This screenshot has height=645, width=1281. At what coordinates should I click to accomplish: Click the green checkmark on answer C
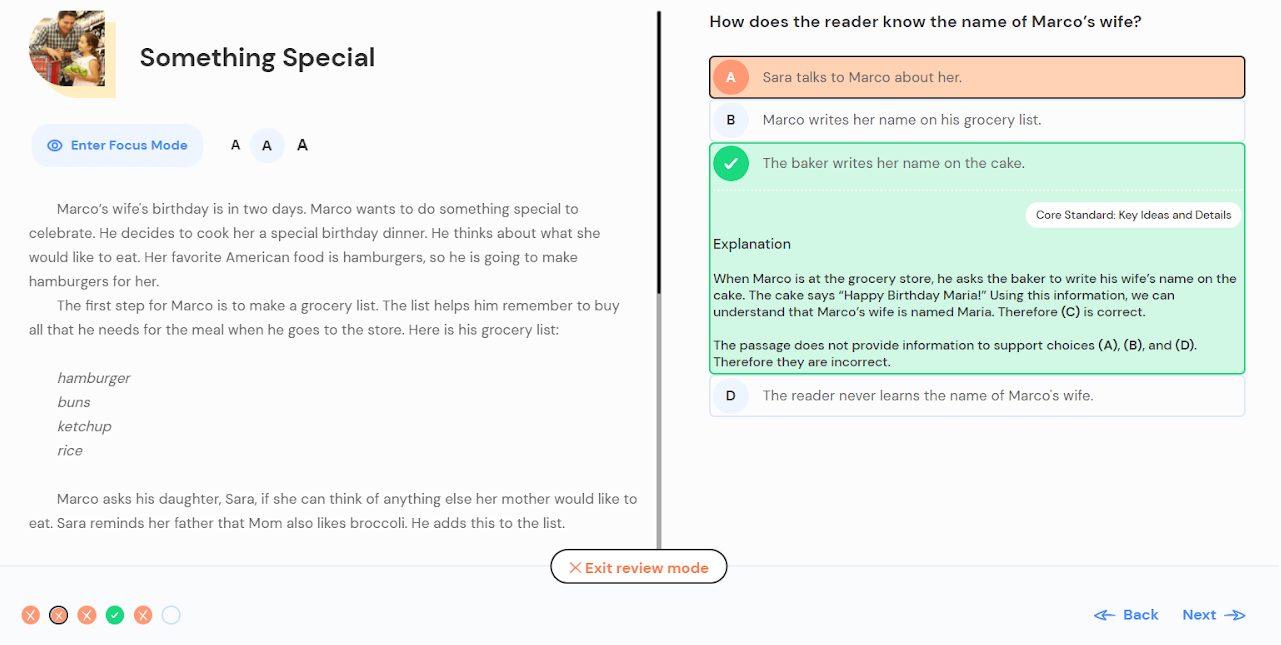click(731, 163)
